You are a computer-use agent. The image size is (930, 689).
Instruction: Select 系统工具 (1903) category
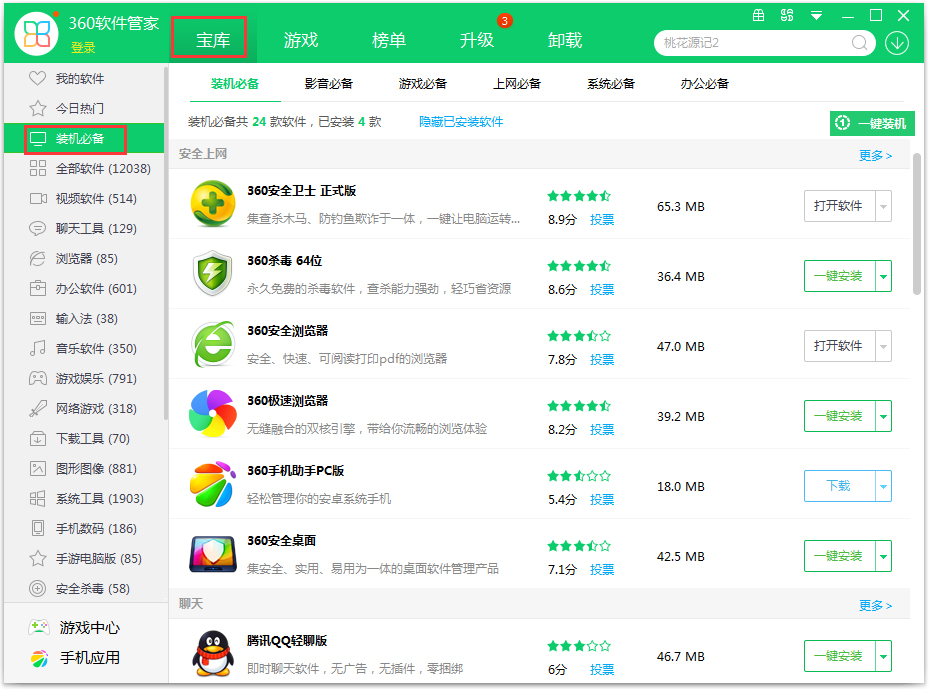pos(84,499)
